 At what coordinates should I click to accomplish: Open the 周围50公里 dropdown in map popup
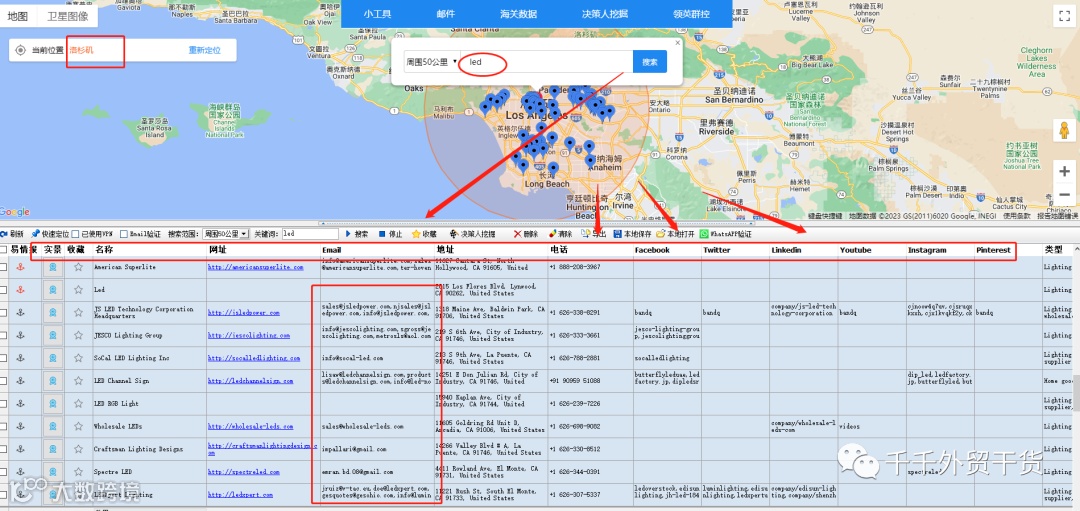tap(431, 62)
